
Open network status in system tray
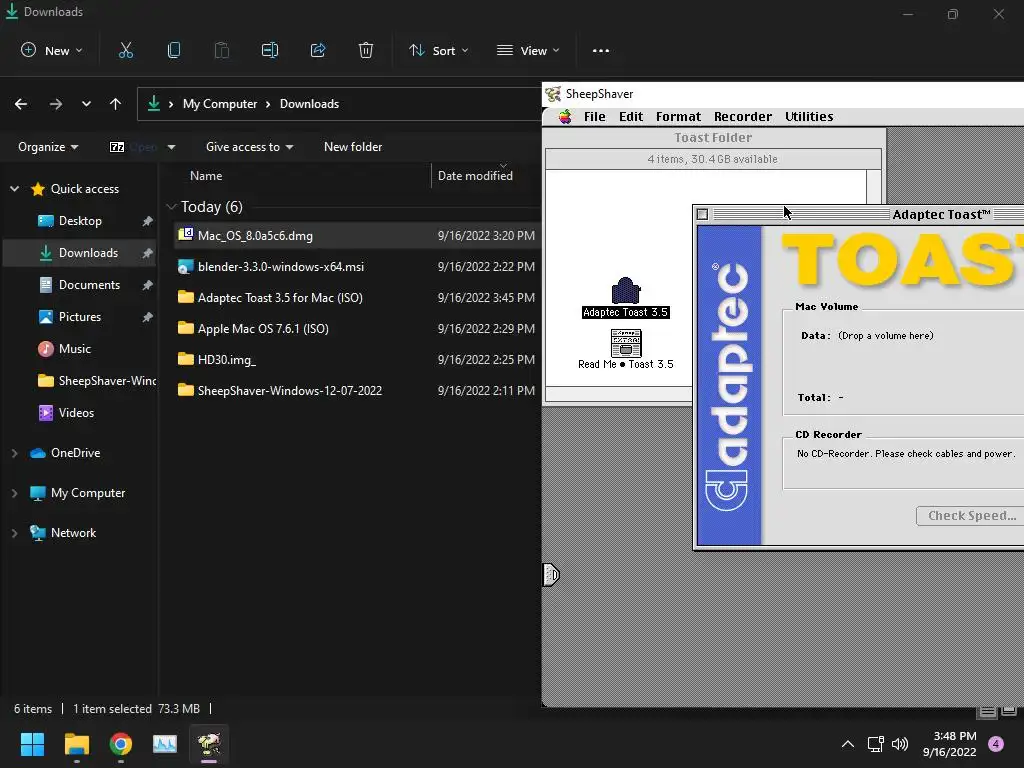coord(875,744)
